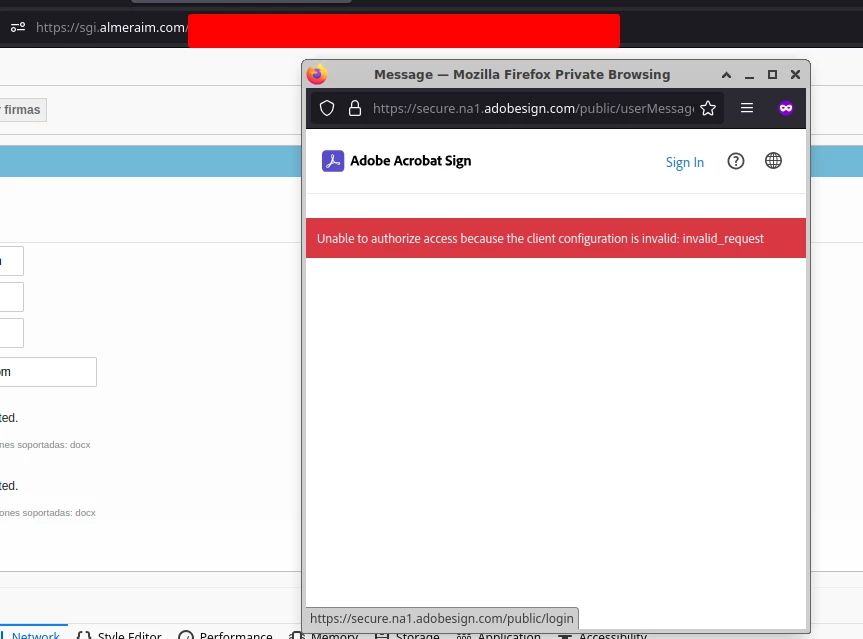Click the purple private browsing mask icon
Image resolution: width=863 pixels, height=639 pixels.
[x=786, y=108]
